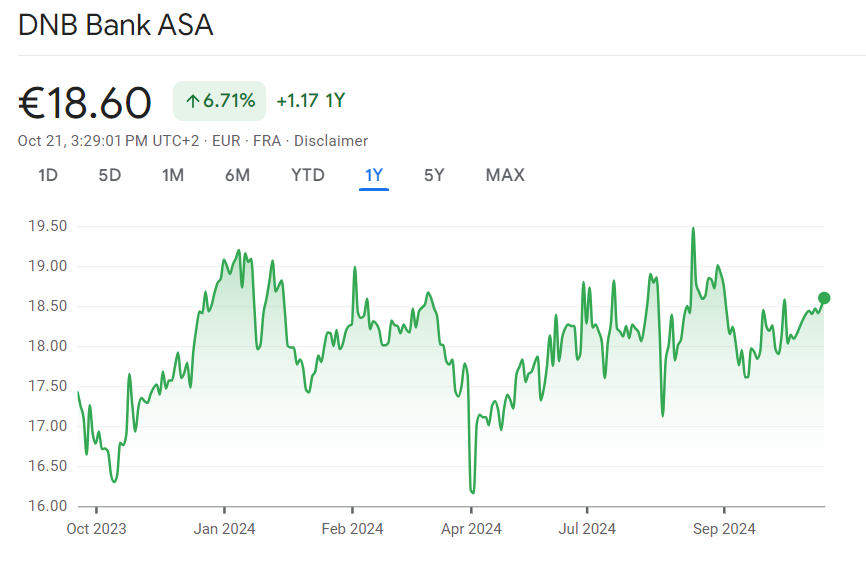Click the 16.00 y-axis label

coord(47,506)
